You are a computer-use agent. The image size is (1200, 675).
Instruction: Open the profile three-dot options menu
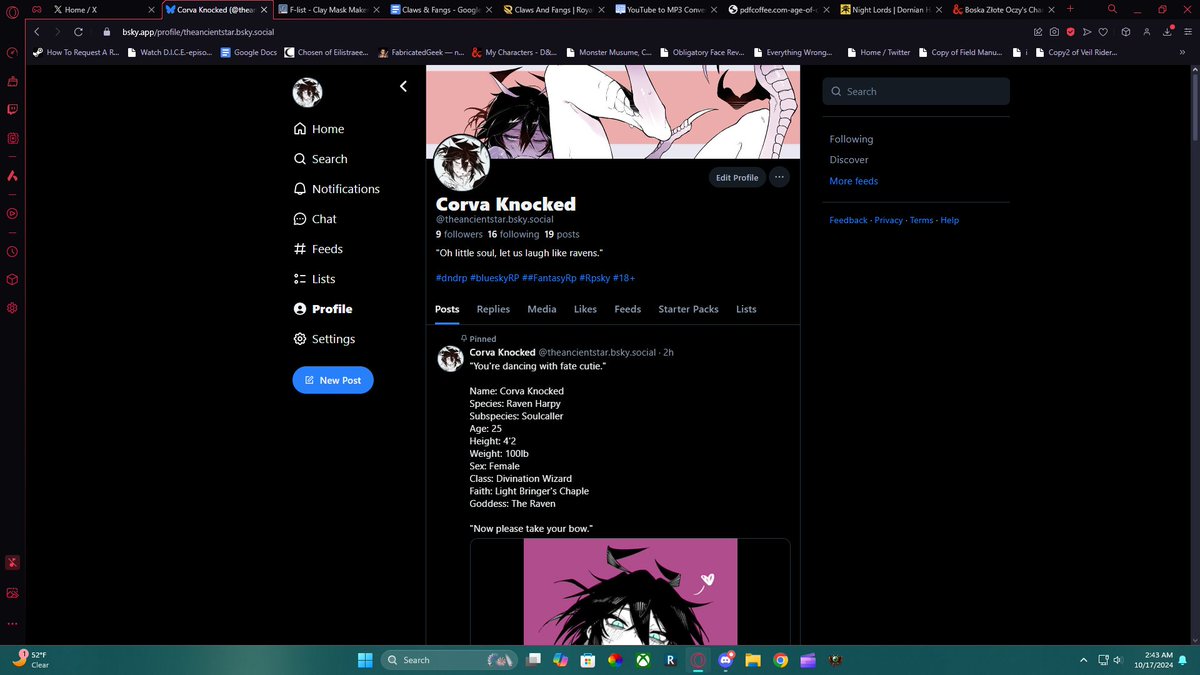[780, 177]
